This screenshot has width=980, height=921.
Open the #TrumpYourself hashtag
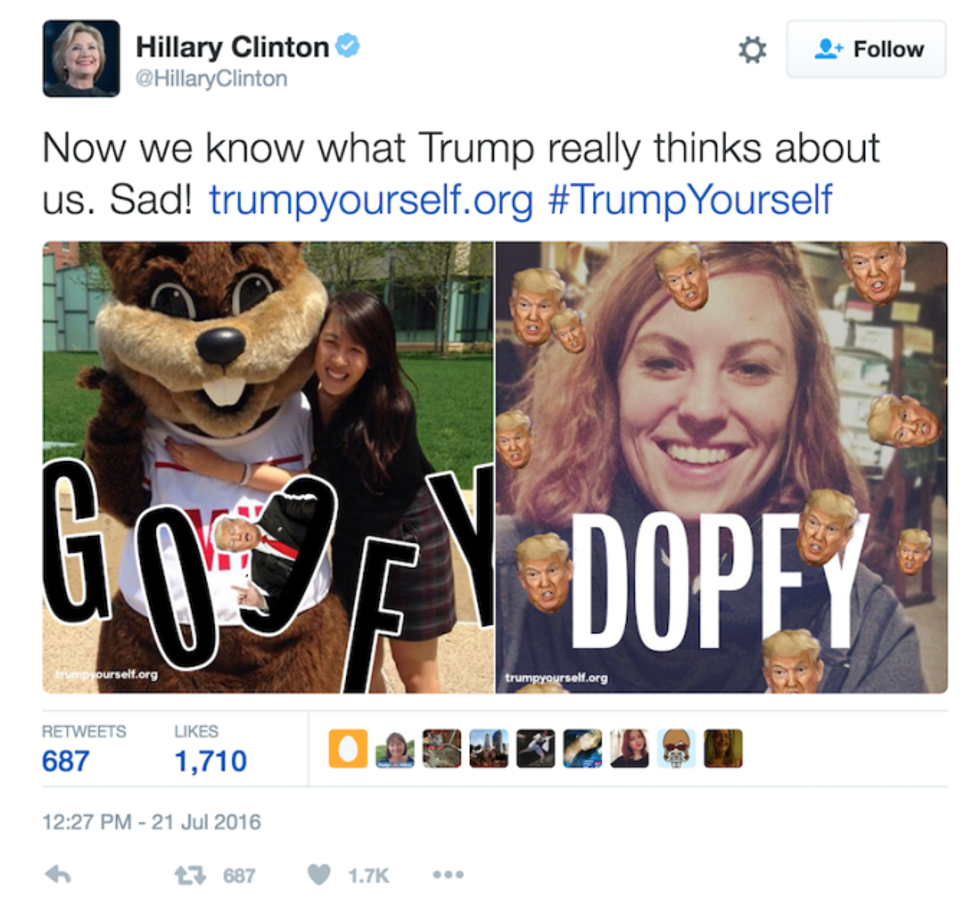[690, 200]
